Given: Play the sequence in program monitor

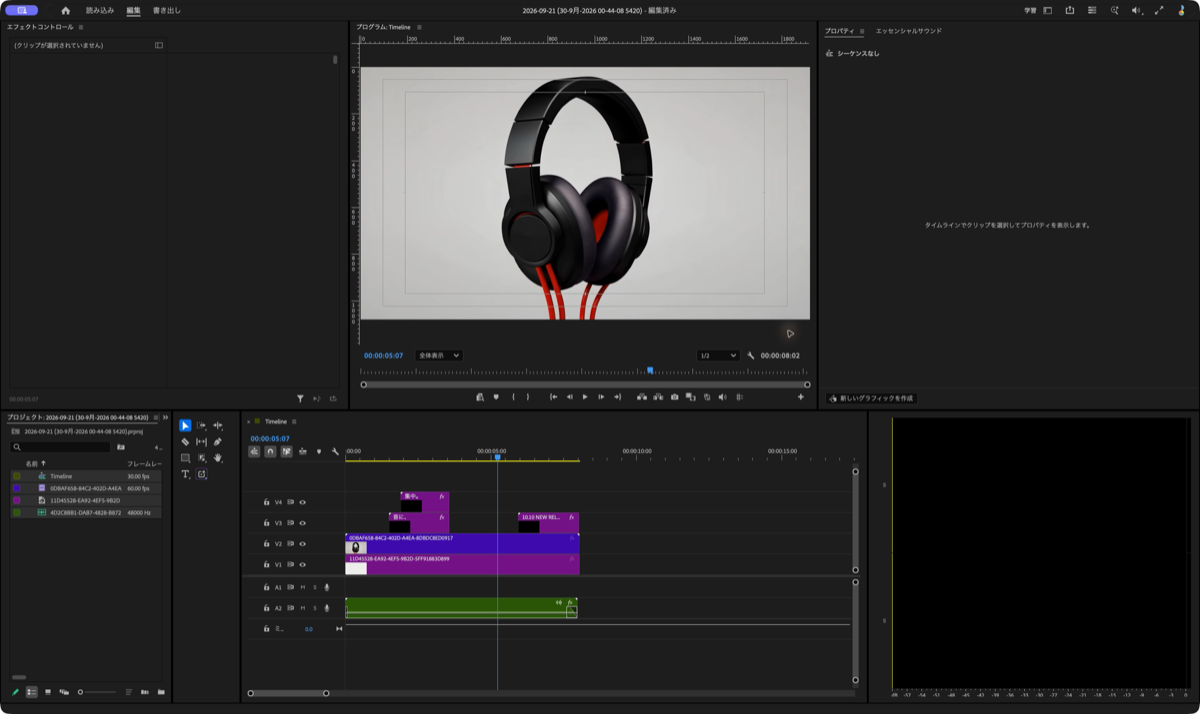Looking at the screenshot, I should pos(585,397).
